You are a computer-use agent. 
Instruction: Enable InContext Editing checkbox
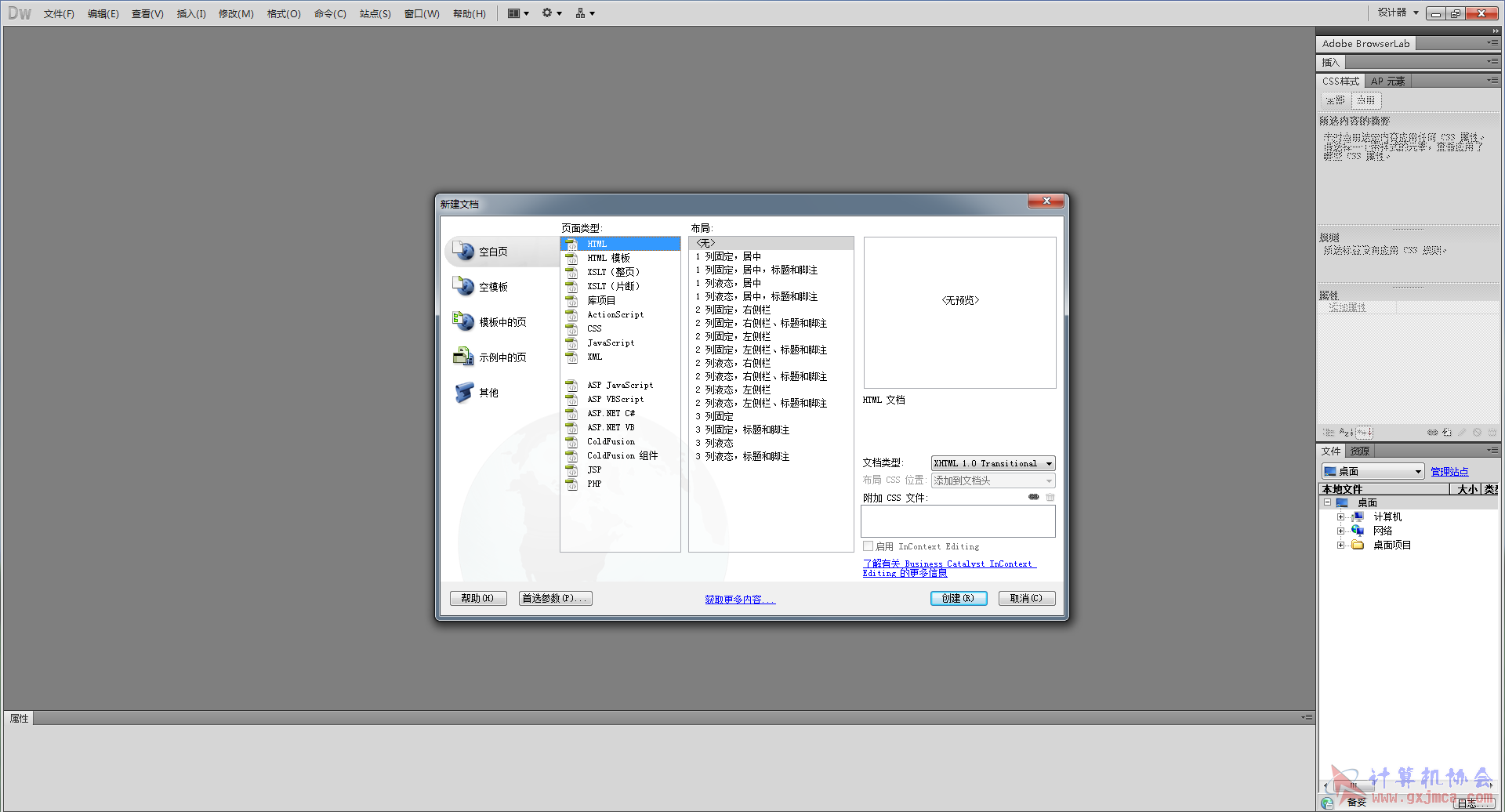(869, 546)
